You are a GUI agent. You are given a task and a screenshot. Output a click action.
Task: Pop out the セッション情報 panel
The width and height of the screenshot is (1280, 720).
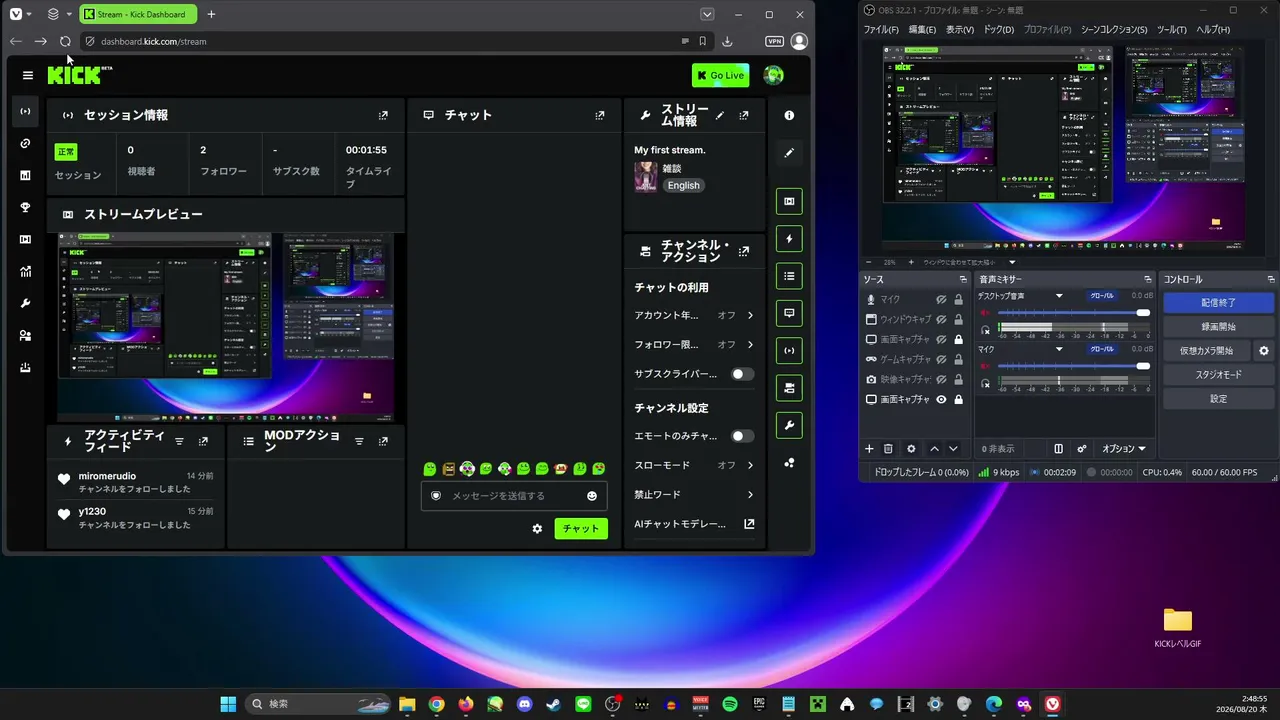click(383, 115)
